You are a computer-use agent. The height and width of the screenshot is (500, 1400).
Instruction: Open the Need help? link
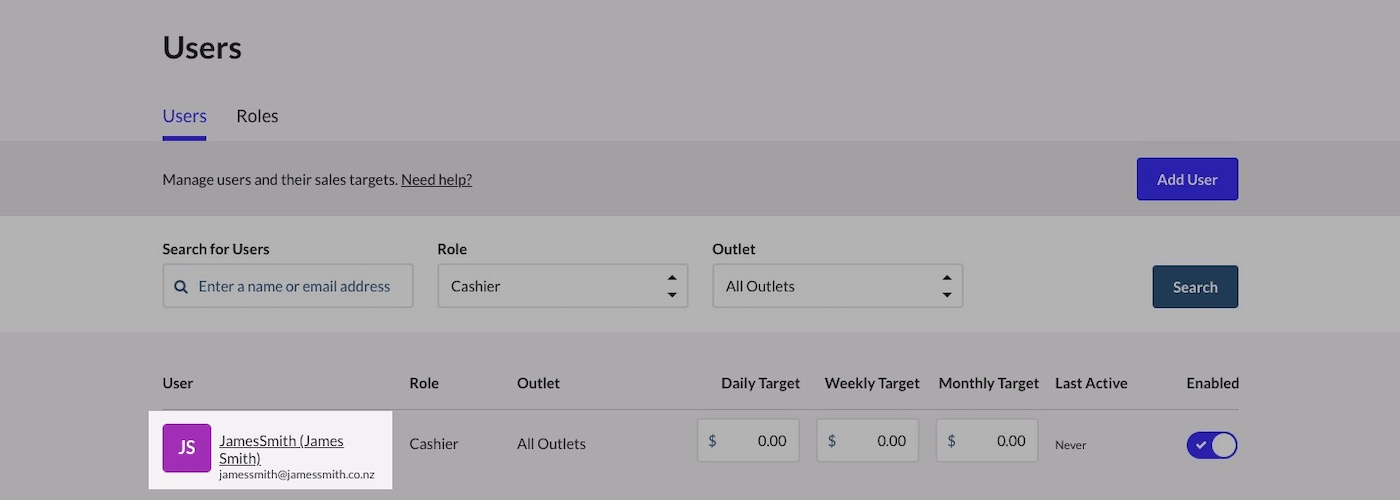click(436, 180)
